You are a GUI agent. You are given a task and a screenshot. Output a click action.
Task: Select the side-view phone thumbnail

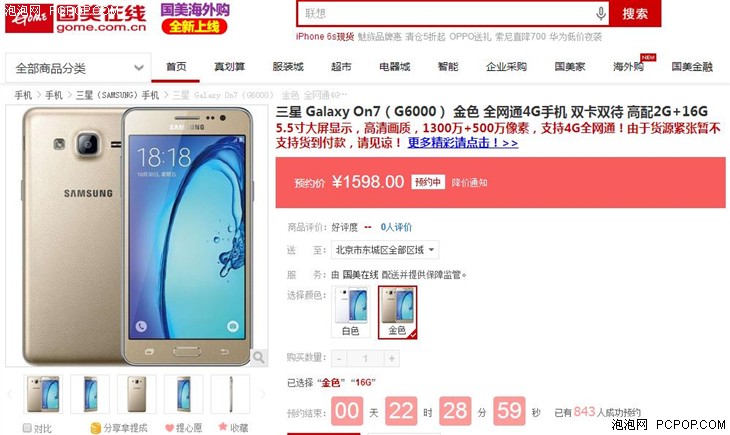pos(230,394)
